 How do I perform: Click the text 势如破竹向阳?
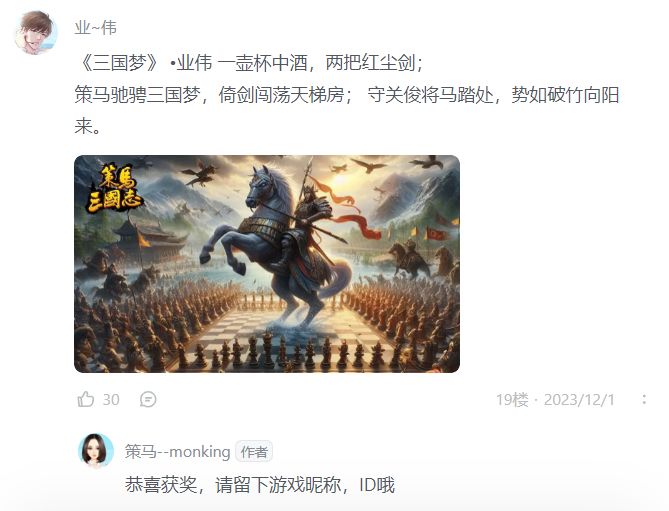click(x=565, y=95)
